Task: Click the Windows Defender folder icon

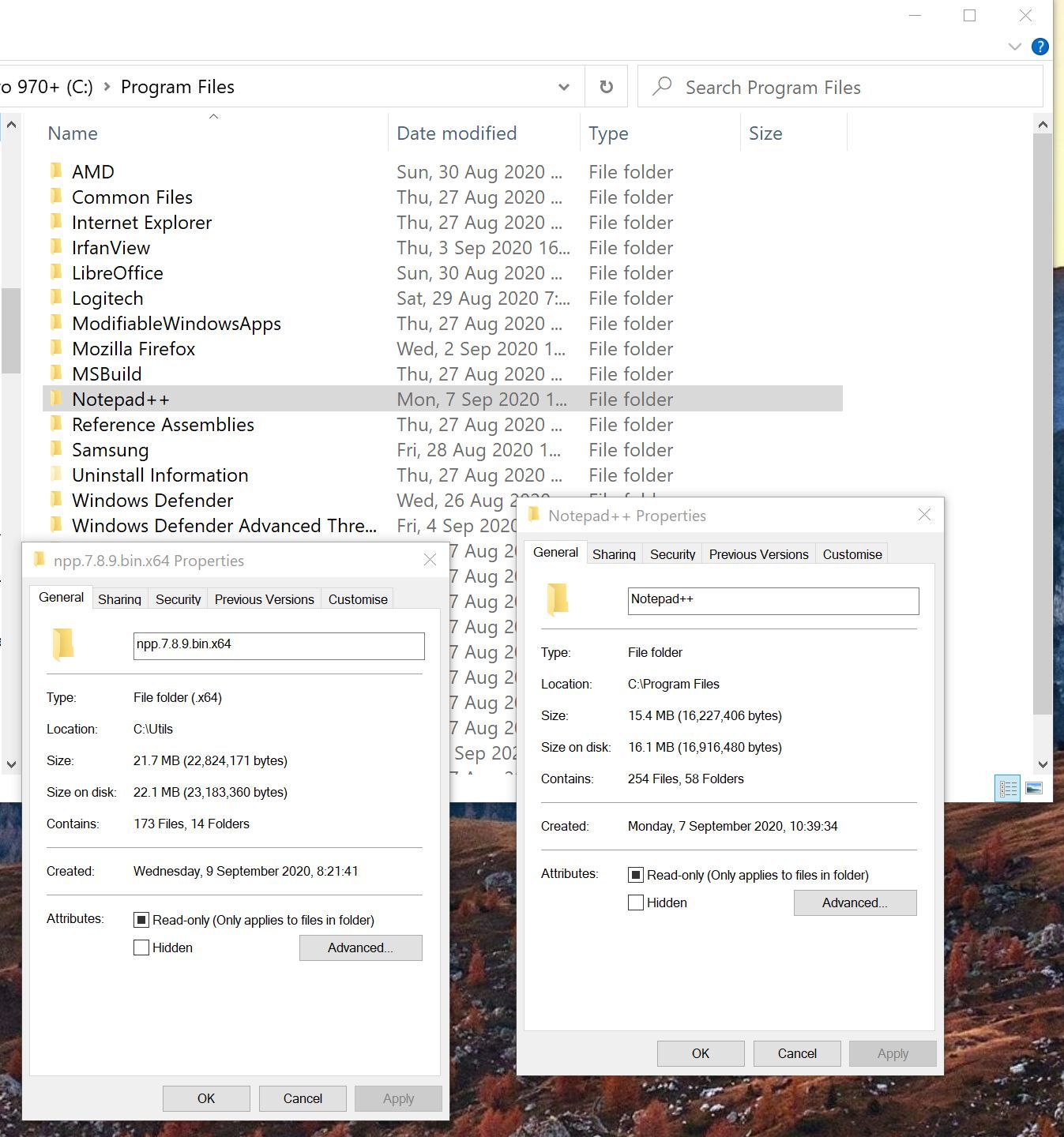Action: tap(56, 500)
